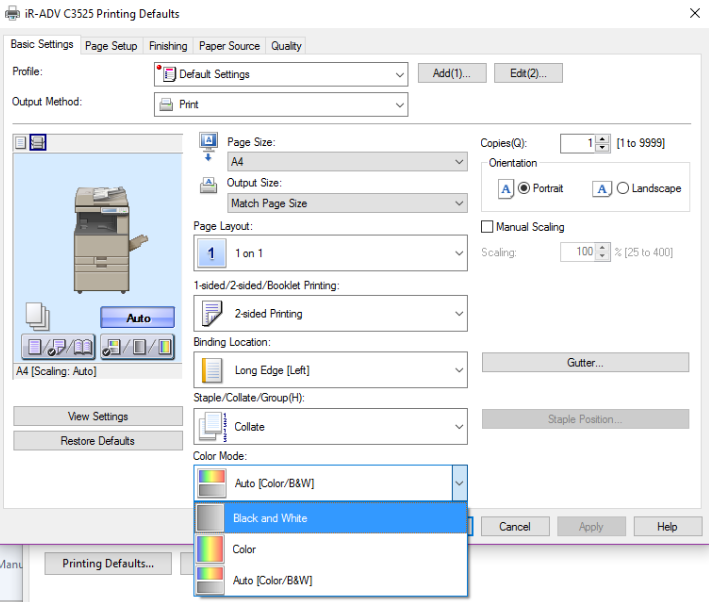The height and width of the screenshot is (602, 709).
Task: Click View Settings button
Action: point(98,416)
